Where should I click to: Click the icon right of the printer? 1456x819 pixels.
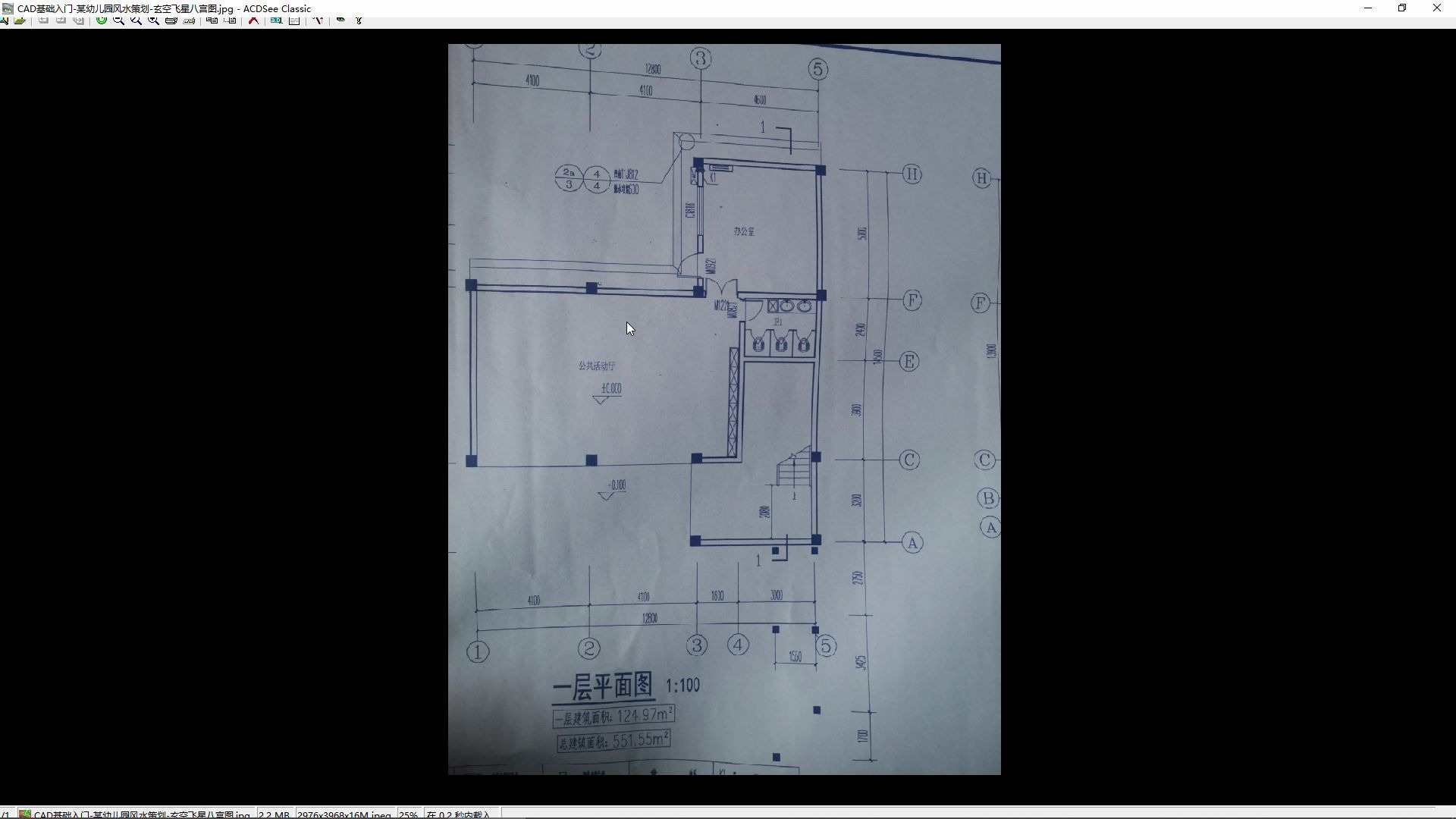point(189,20)
